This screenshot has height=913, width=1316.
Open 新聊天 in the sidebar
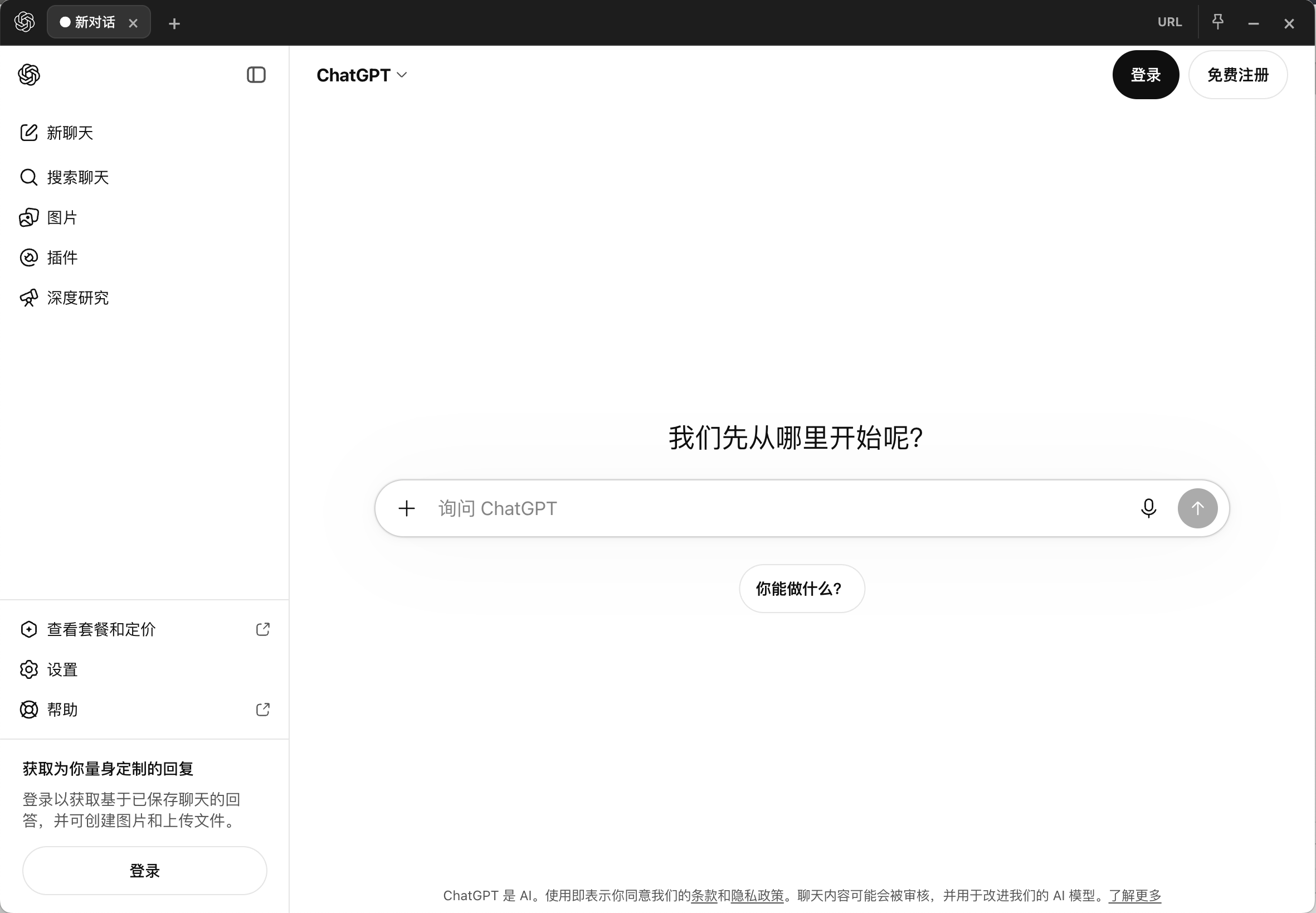click(x=144, y=133)
